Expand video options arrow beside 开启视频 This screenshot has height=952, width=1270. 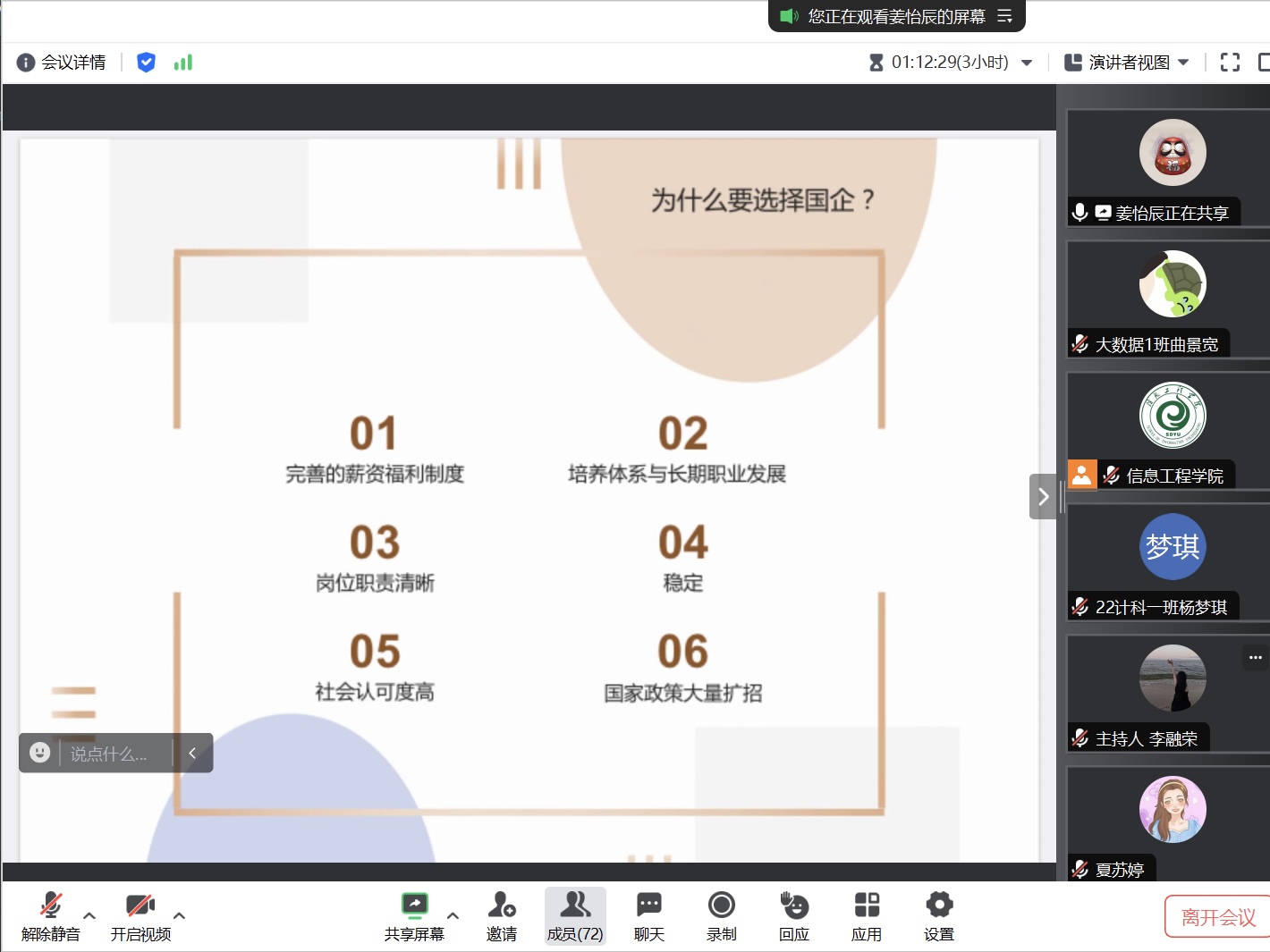179,915
